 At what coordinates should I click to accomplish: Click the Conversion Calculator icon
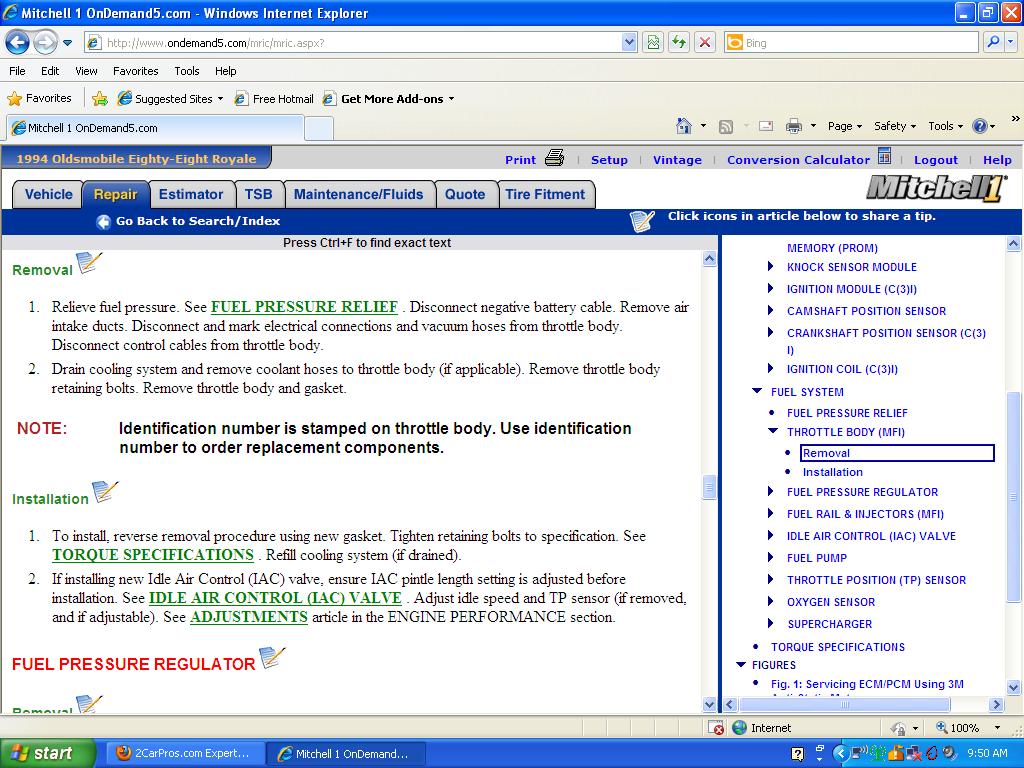(884, 156)
